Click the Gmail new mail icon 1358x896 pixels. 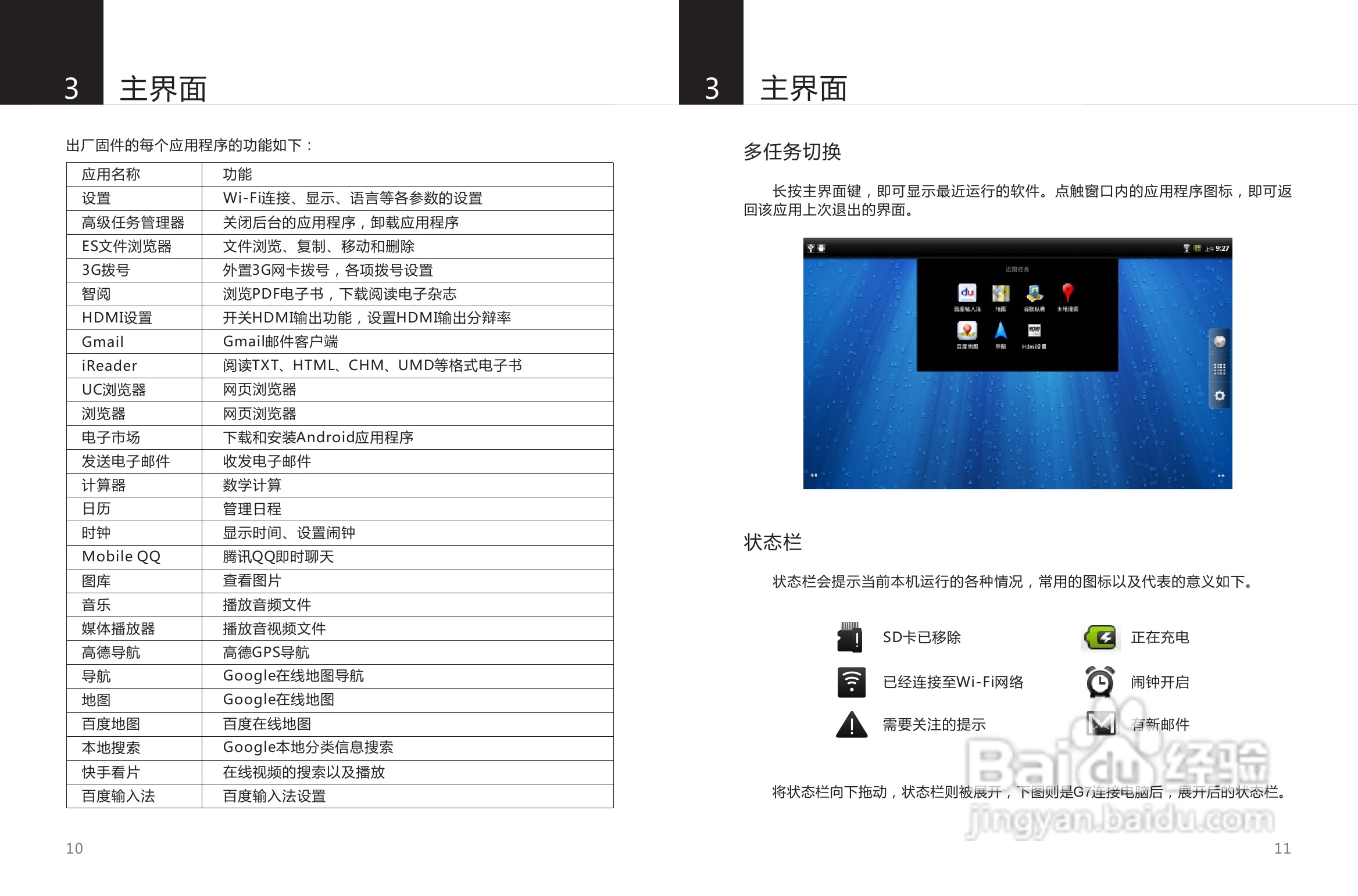[x=1100, y=723]
